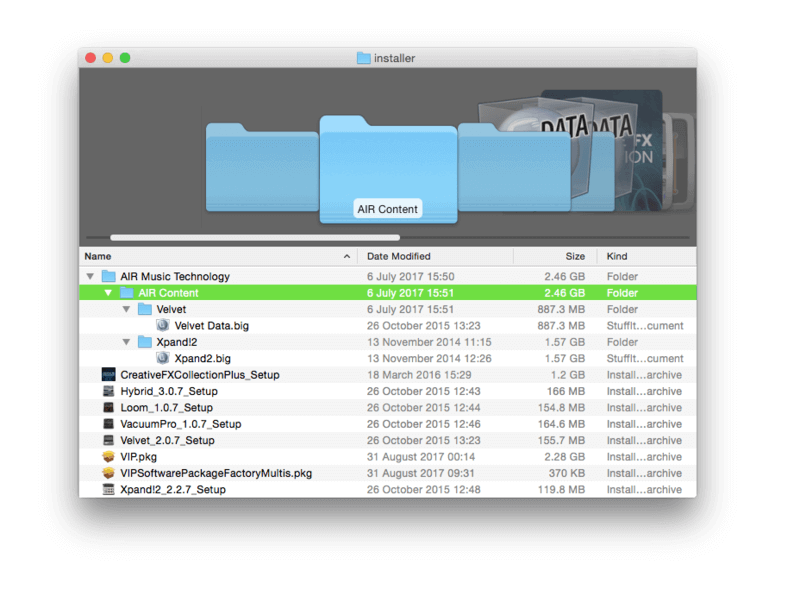The image size is (800, 589).
Task: Select the AIR Music Technology folder name
Action: click(x=175, y=276)
